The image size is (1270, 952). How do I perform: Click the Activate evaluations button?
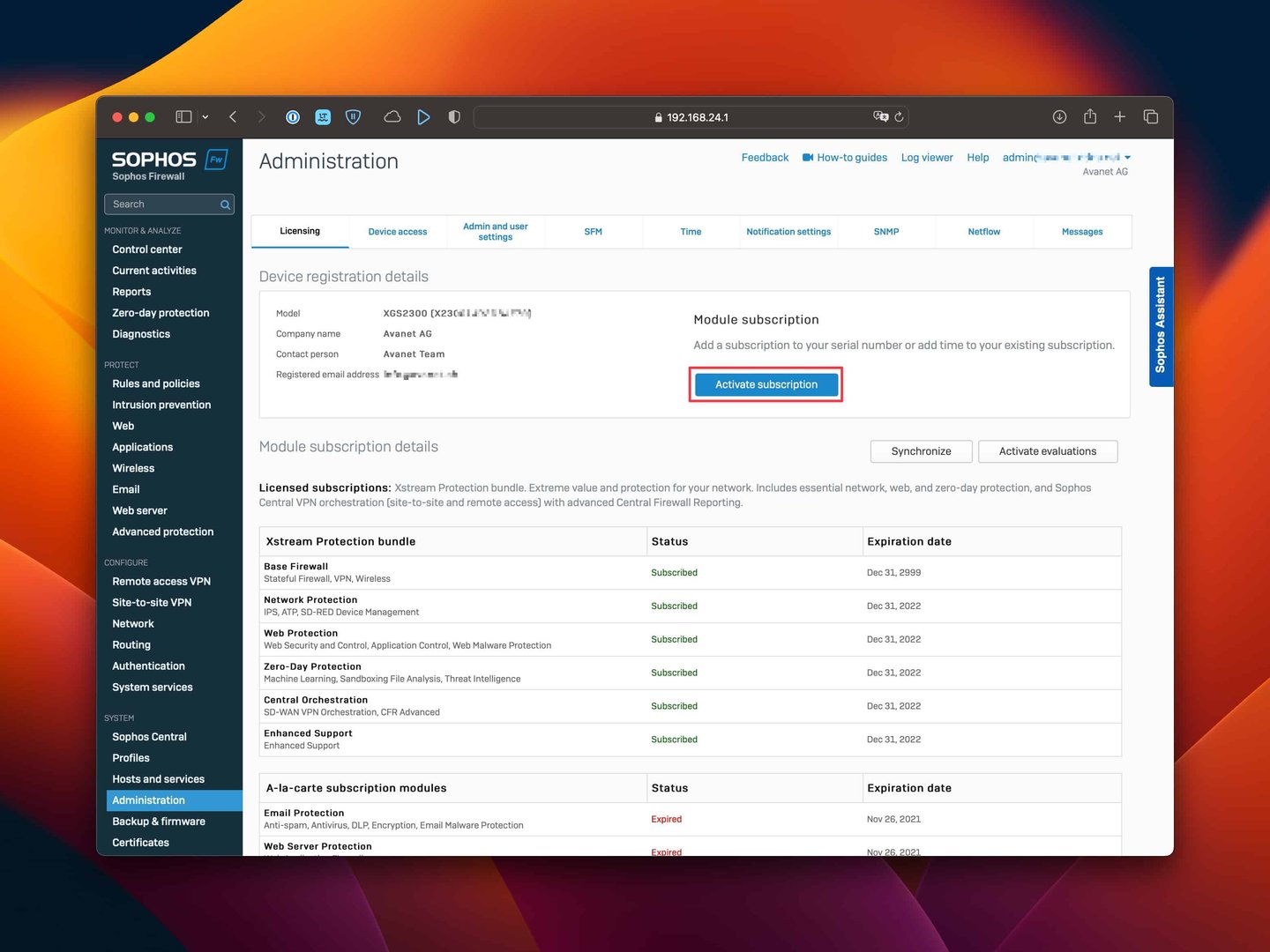(x=1048, y=451)
